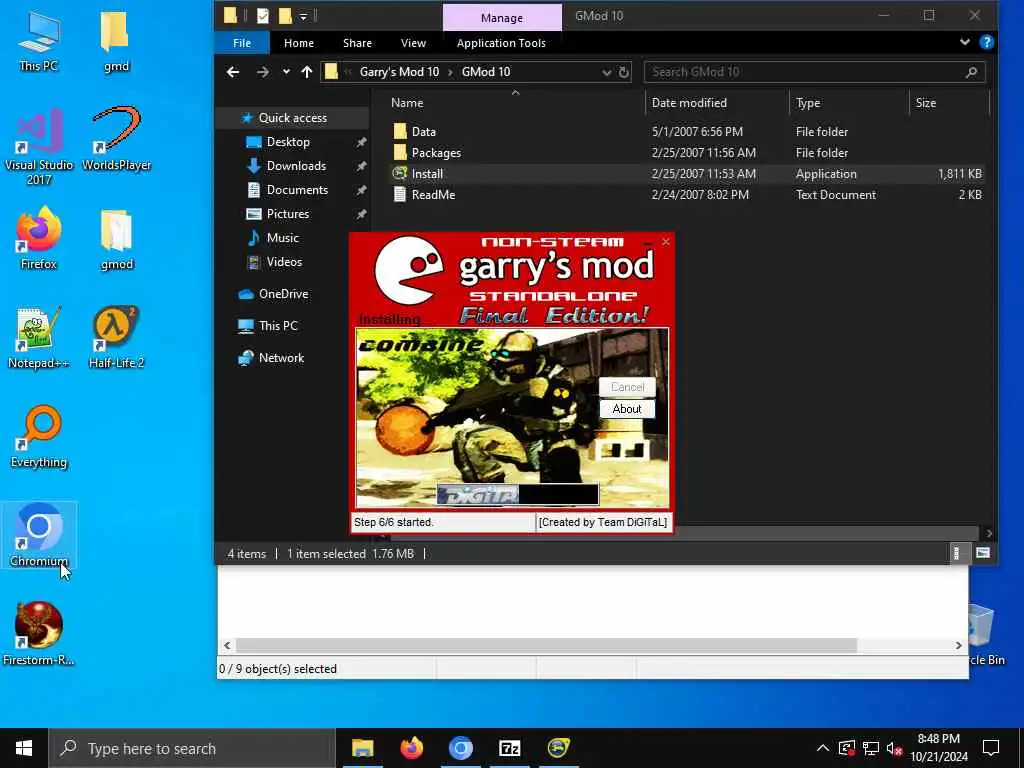This screenshot has width=1024, height=768.
Task: Expand the ribbon with the chevron
Action: pos(965,42)
